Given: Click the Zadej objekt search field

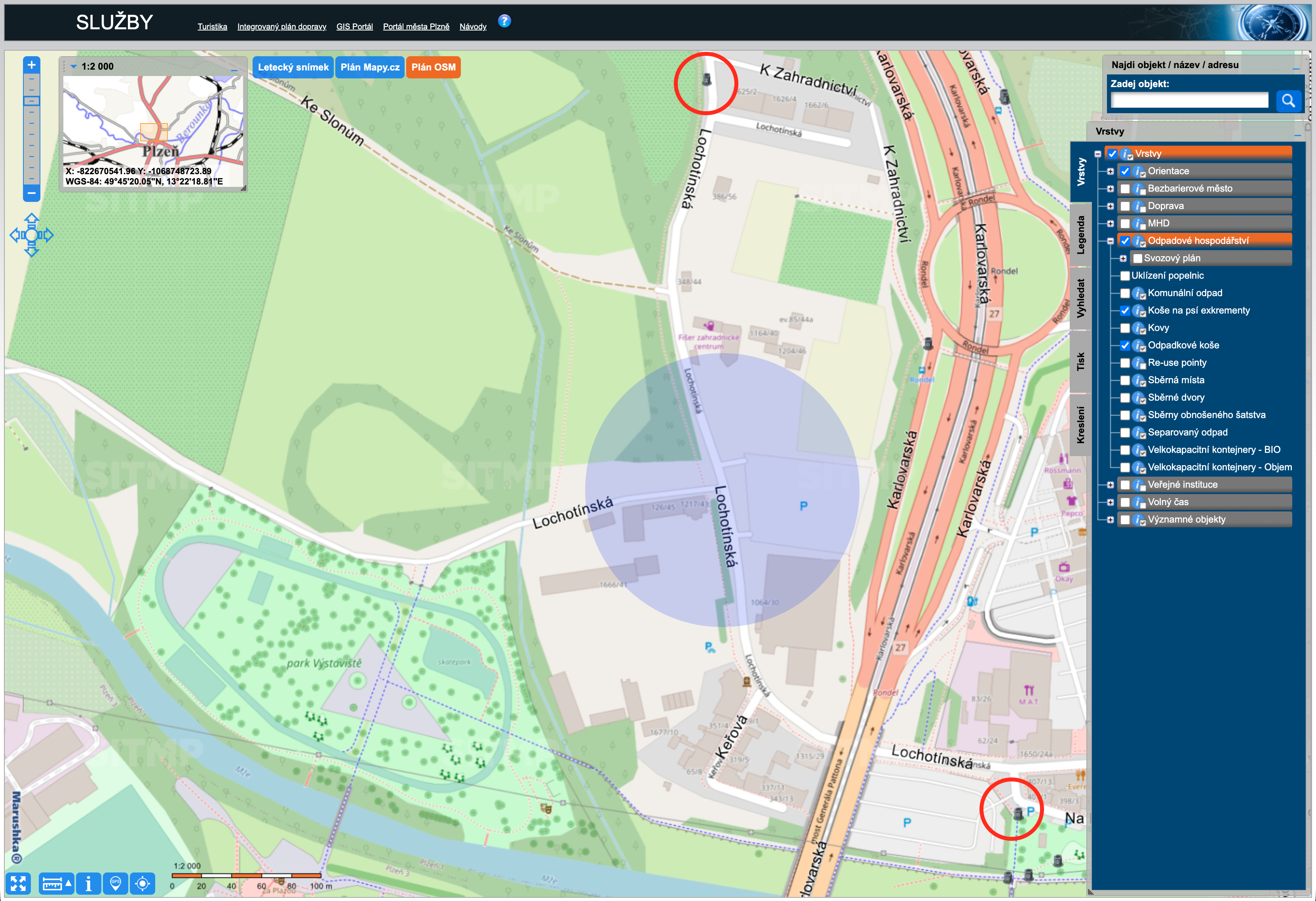Looking at the screenshot, I should [1189, 101].
